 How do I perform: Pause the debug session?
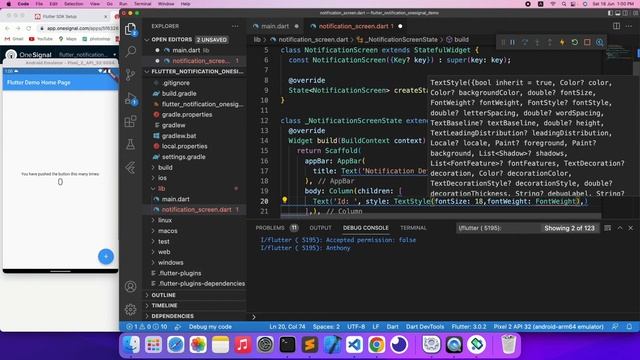tap(512, 42)
